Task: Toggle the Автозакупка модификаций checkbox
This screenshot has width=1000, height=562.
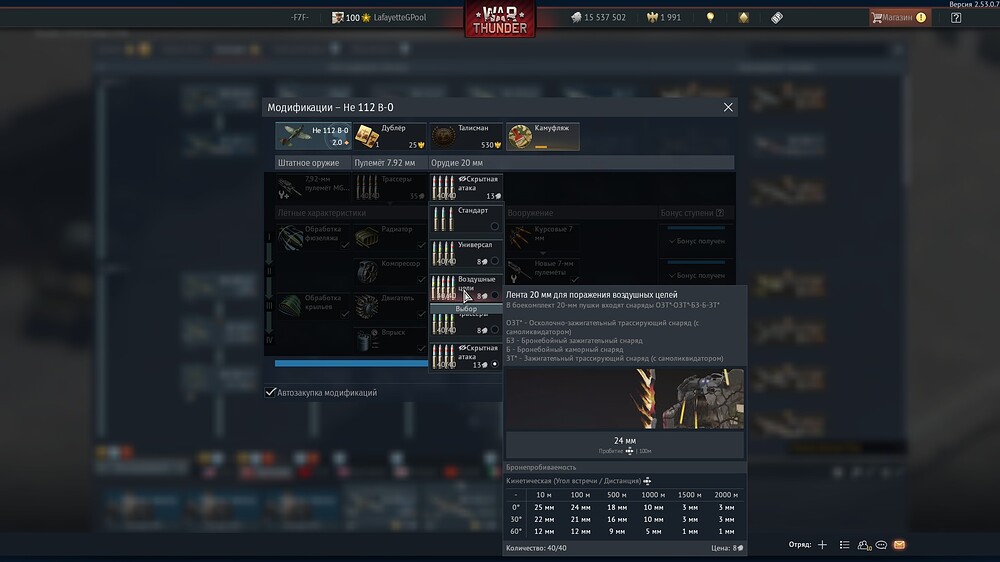Action: point(271,393)
